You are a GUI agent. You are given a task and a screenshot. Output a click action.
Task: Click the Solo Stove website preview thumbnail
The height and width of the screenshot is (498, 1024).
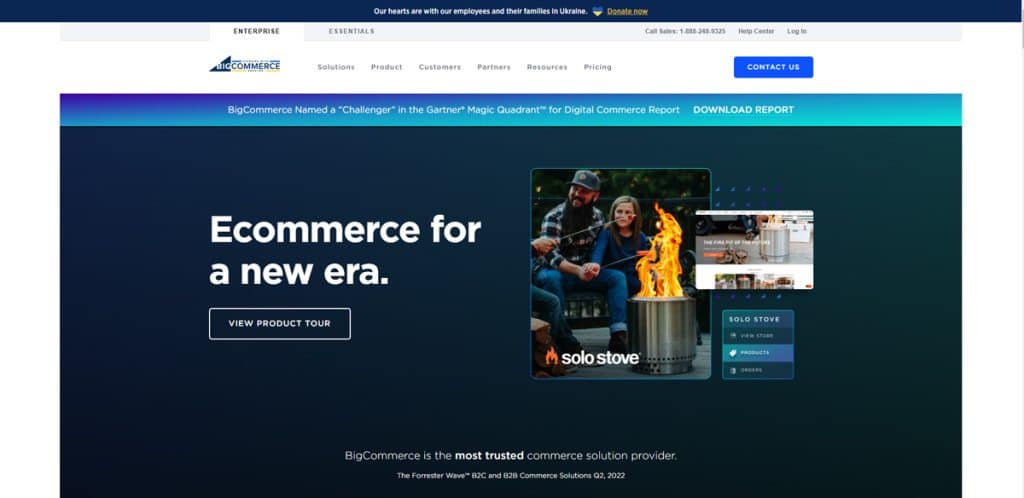754,249
